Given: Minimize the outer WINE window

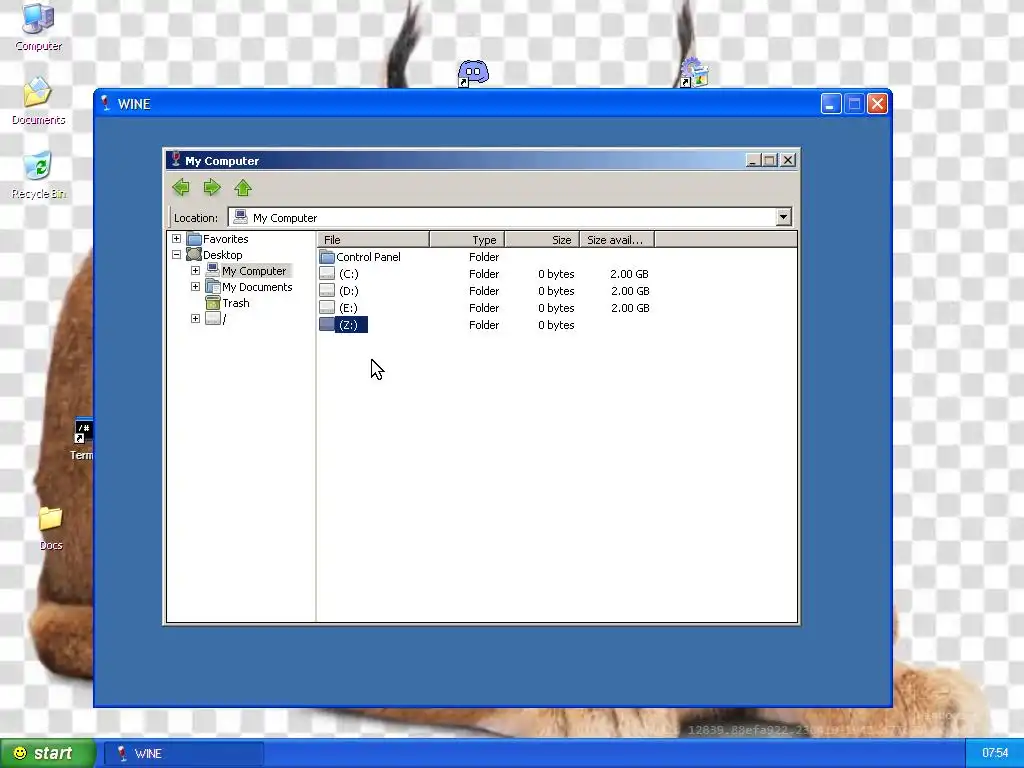Looking at the screenshot, I should tap(831, 104).
